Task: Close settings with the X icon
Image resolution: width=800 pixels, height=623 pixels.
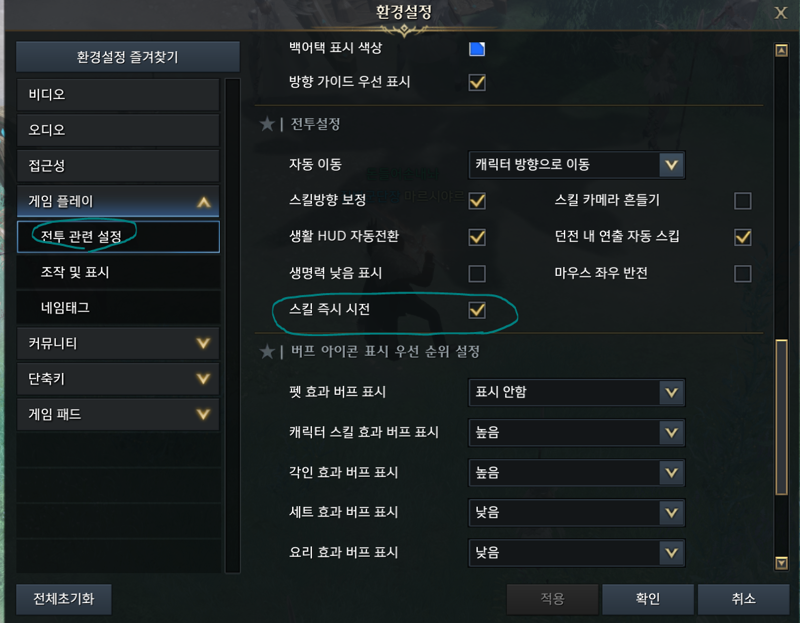Action: [781, 13]
